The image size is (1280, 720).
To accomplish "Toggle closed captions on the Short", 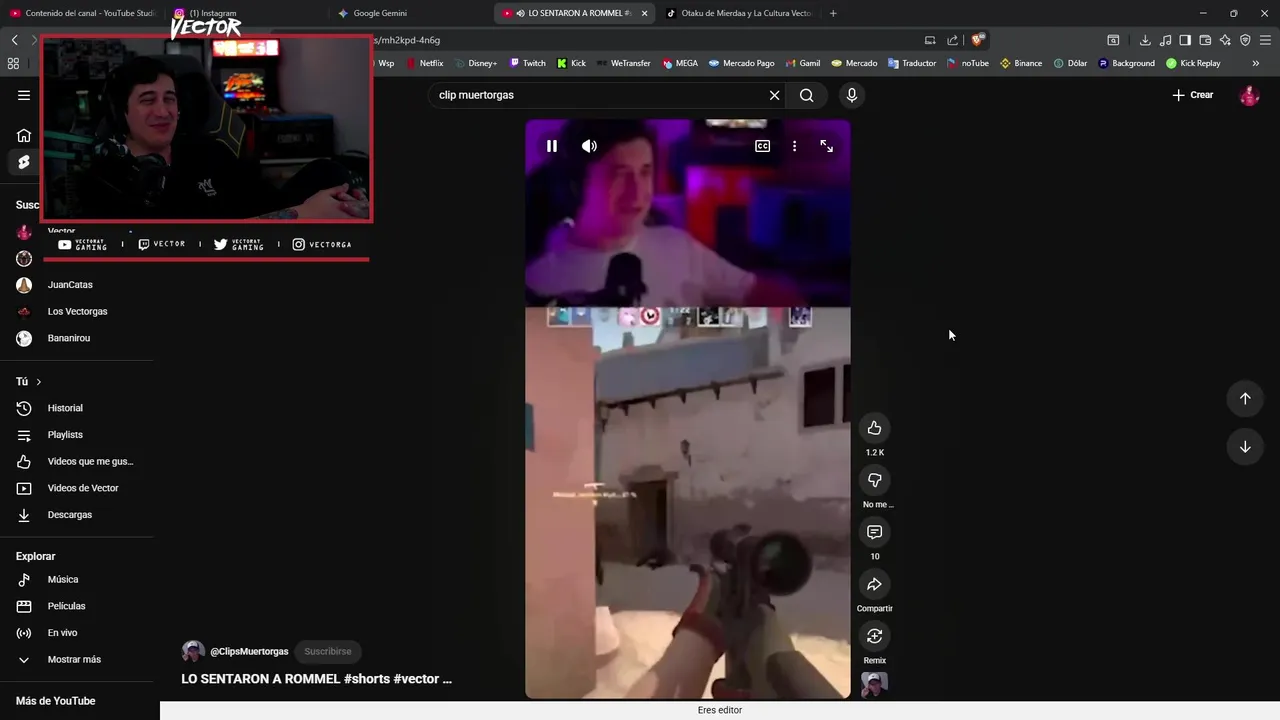I will 762,146.
